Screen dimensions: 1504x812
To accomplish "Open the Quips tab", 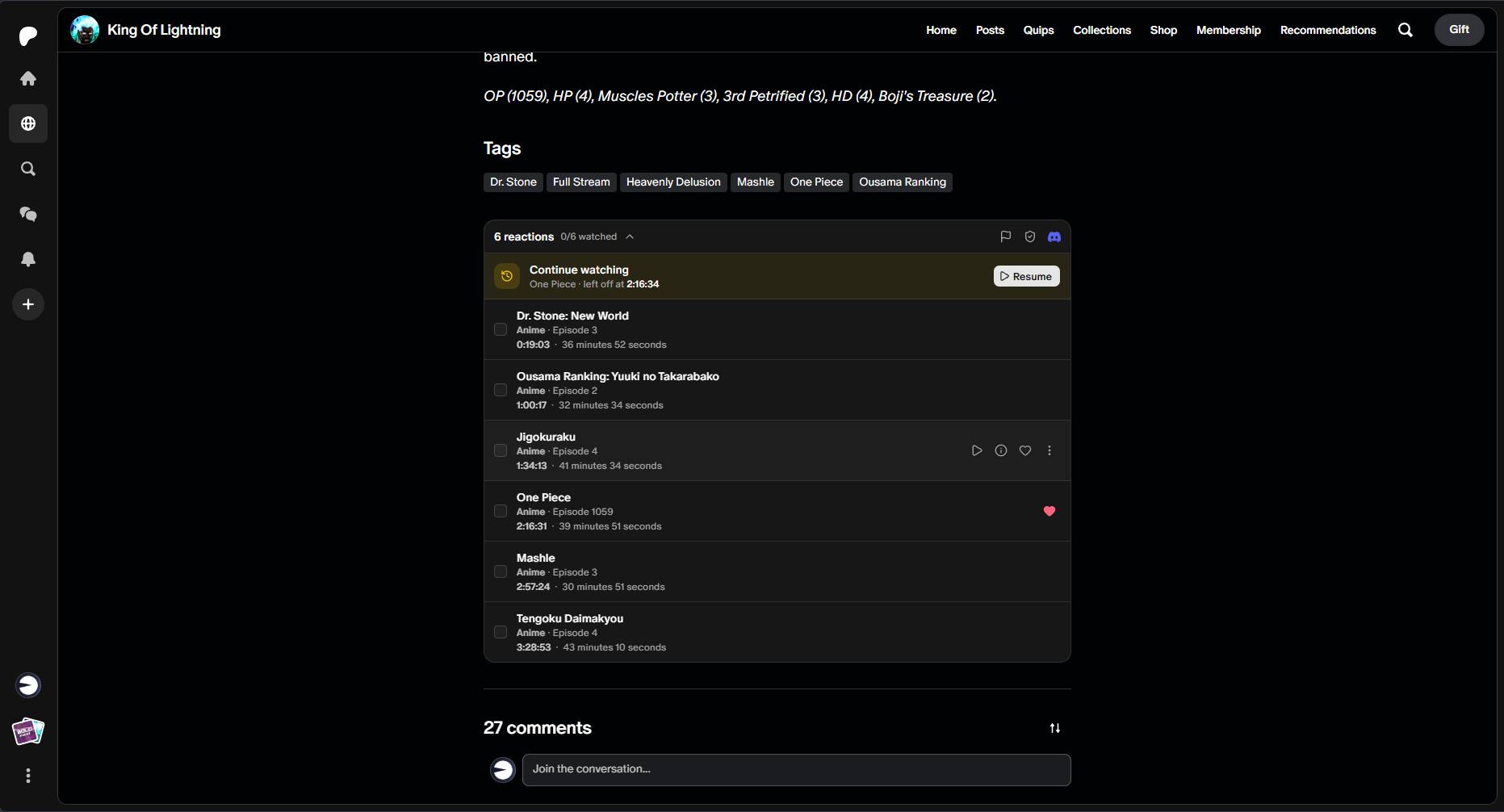I will pyautogui.click(x=1039, y=30).
